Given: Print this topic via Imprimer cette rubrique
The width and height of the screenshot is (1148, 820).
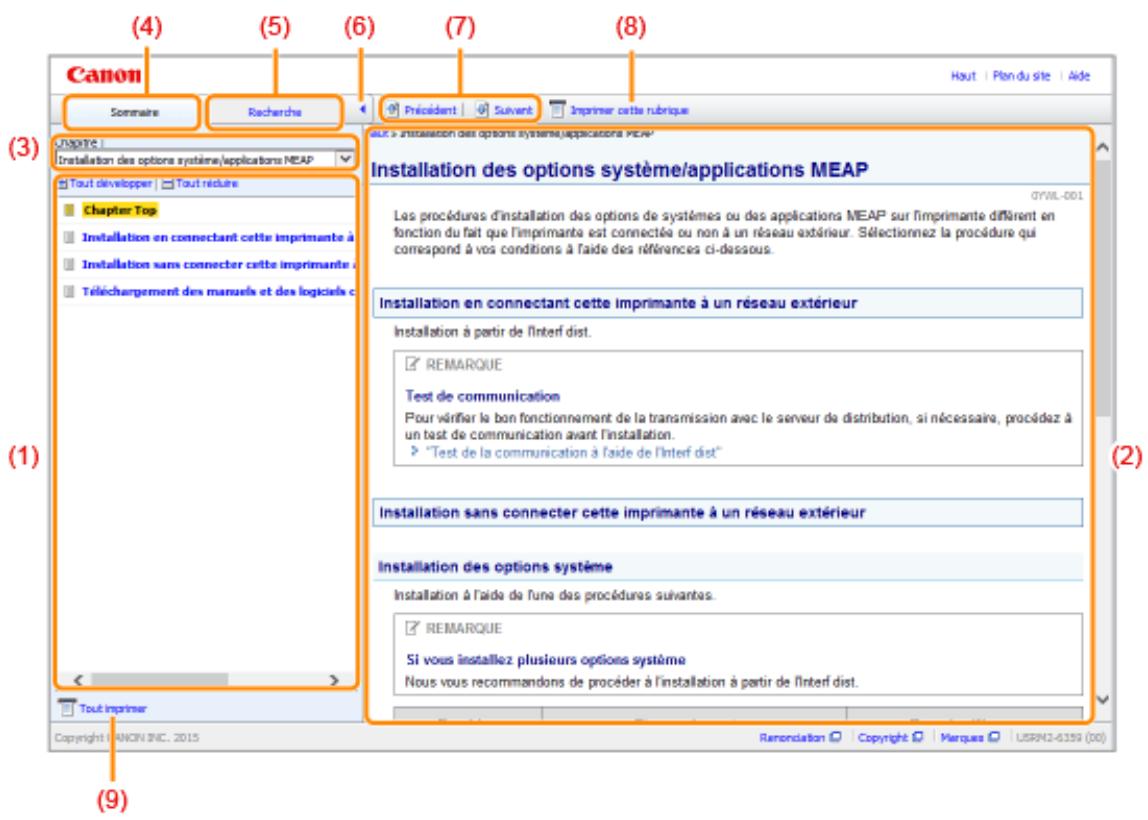Looking at the screenshot, I should tap(629, 111).
